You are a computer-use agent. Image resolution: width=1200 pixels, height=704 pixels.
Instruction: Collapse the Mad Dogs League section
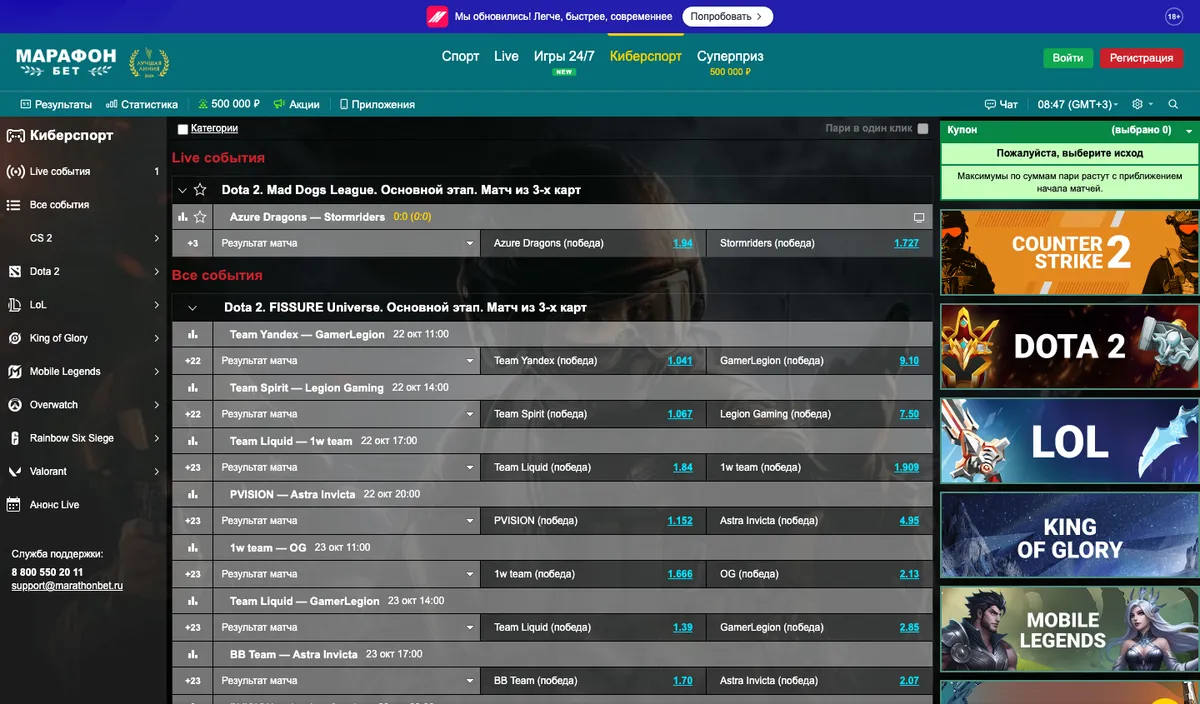(182, 190)
